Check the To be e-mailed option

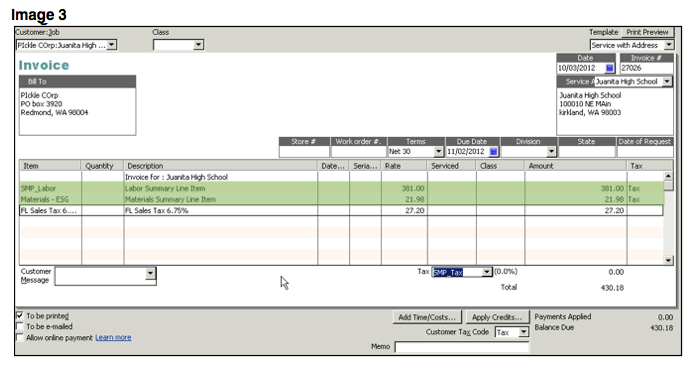(20, 326)
